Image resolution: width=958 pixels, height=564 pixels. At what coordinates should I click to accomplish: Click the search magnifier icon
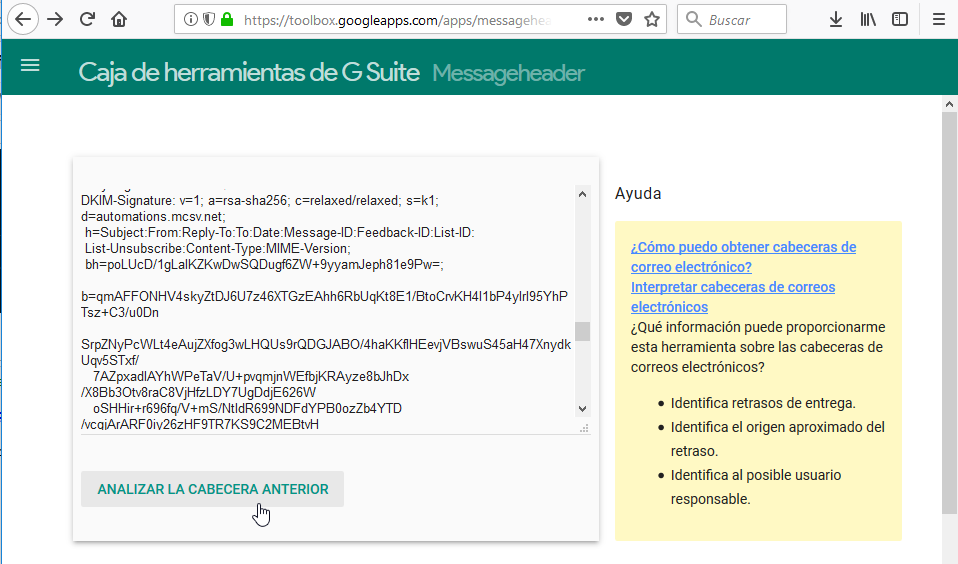pyautogui.click(x=693, y=20)
